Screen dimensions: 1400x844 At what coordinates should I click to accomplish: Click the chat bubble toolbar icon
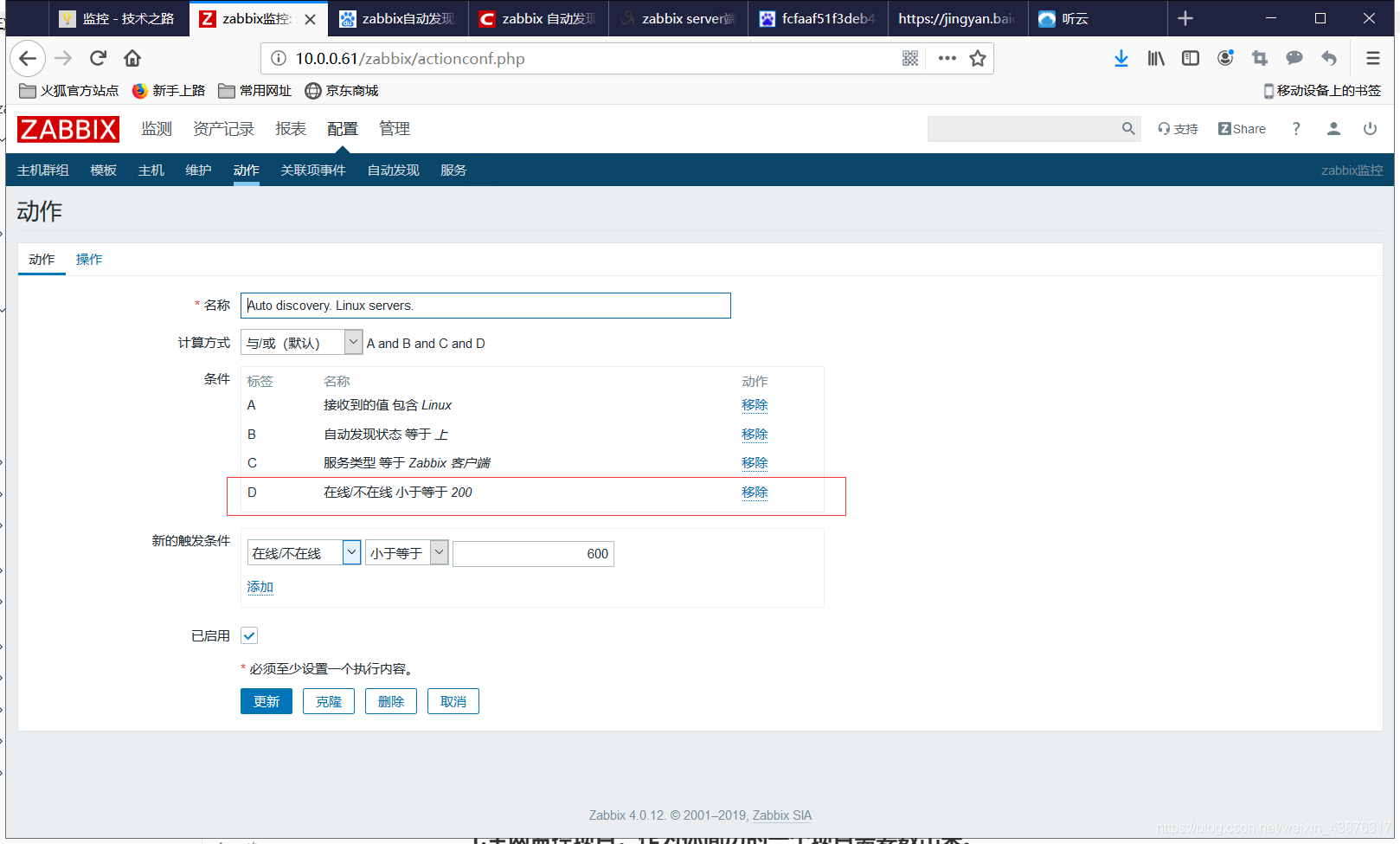pyautogui.click(x=1294, y=58)
